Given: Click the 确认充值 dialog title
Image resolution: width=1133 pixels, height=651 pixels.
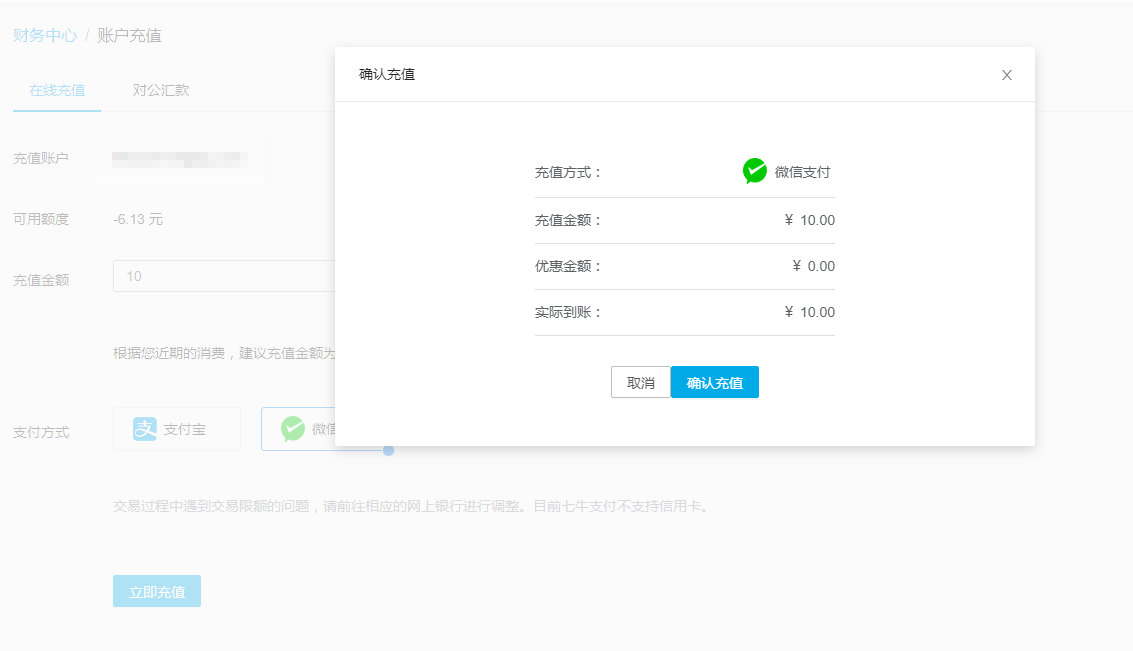Looking at the screenshot, I should point(387,74).
